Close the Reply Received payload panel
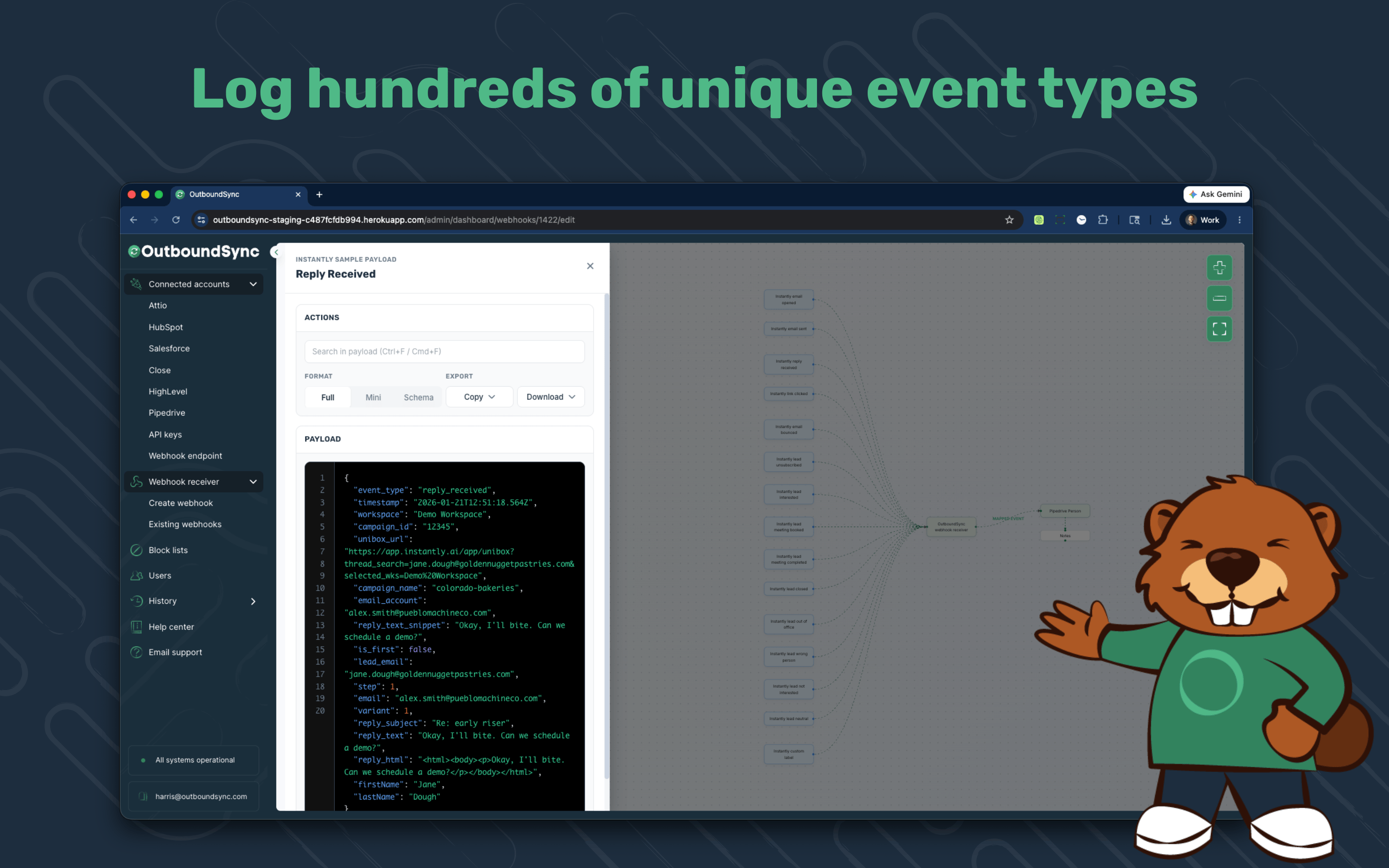The height and width of the screenshot is (868, 1389). coord(590,266)
